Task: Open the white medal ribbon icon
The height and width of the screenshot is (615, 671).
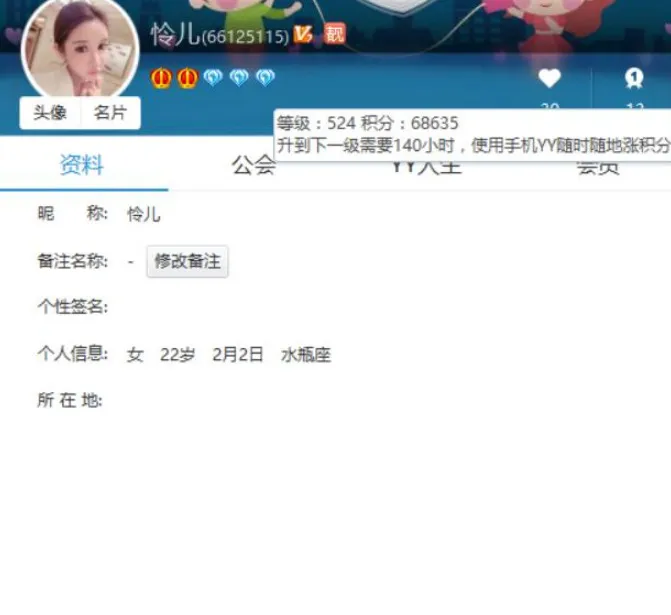Action: (634, 78)
